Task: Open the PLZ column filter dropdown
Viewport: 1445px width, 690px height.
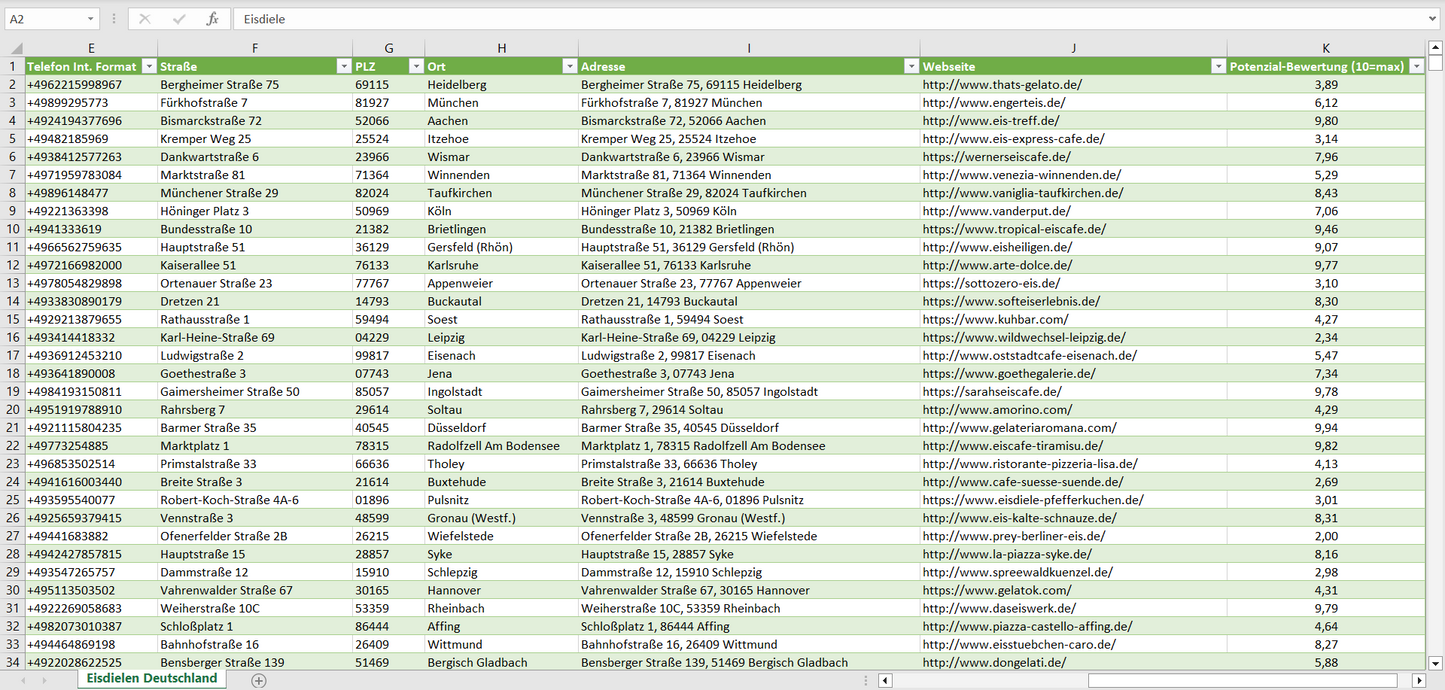Action: coord(416,66)
